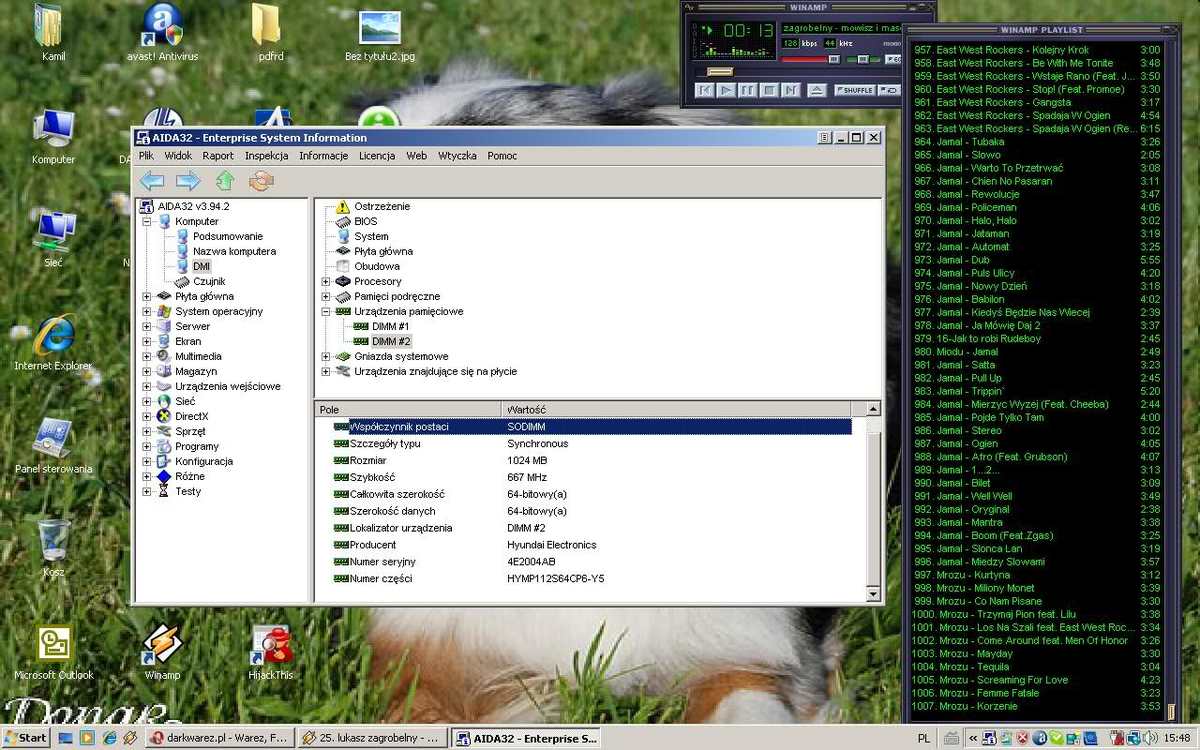This screenshot has height=750, width=1200.
Task: Open the Raport menu
Action: click(218, 156)
